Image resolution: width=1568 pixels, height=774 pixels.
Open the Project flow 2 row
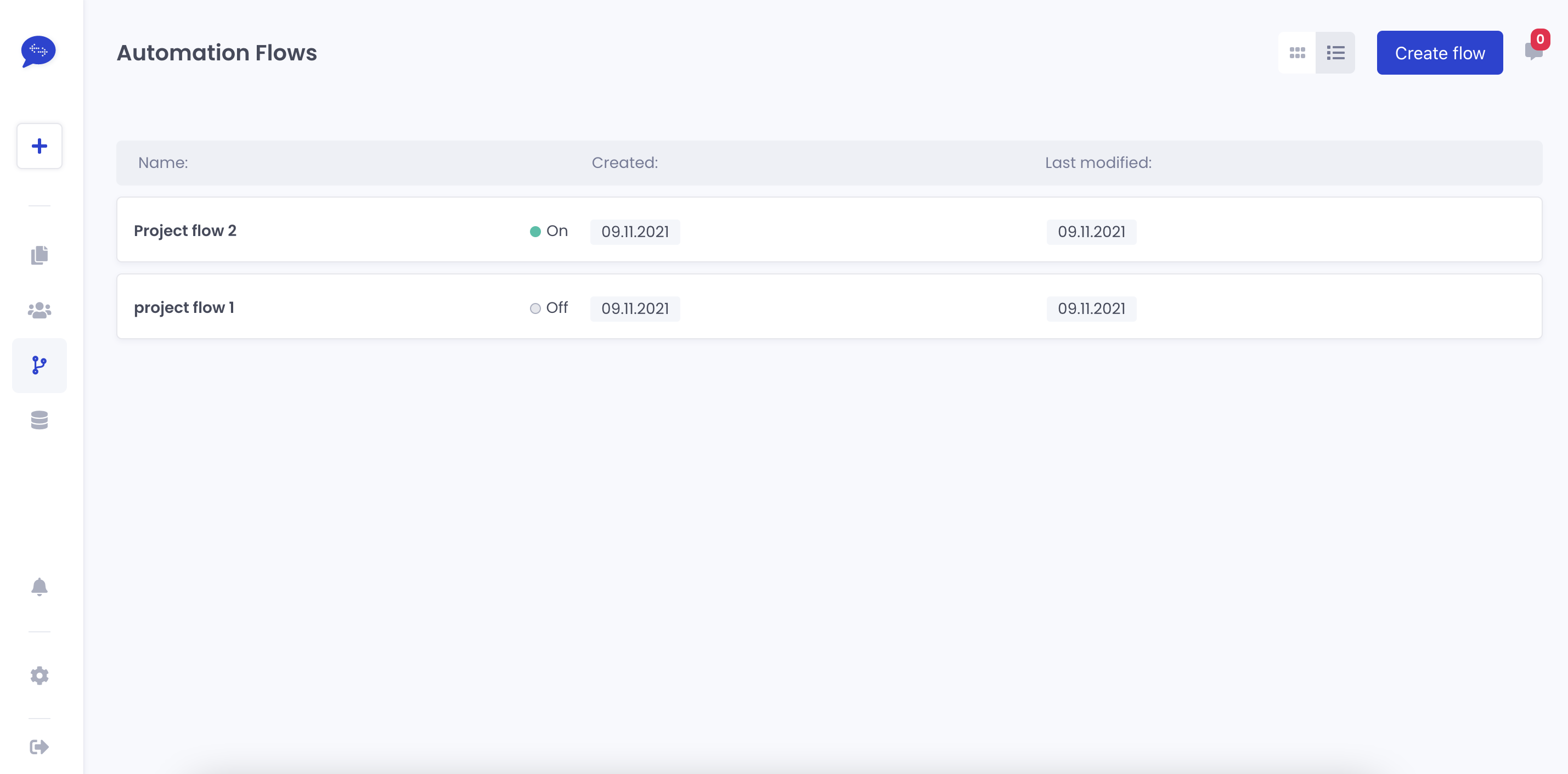point(829,229)
